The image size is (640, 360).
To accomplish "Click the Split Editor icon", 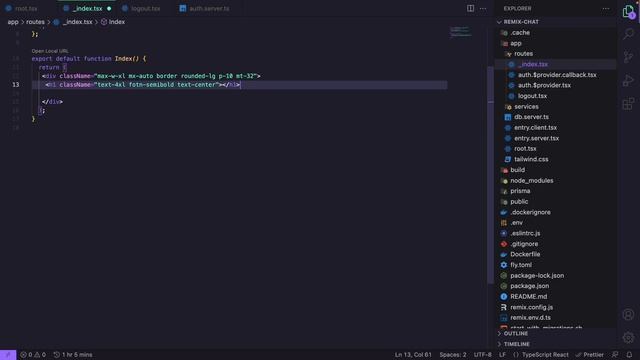I will 470,8.
